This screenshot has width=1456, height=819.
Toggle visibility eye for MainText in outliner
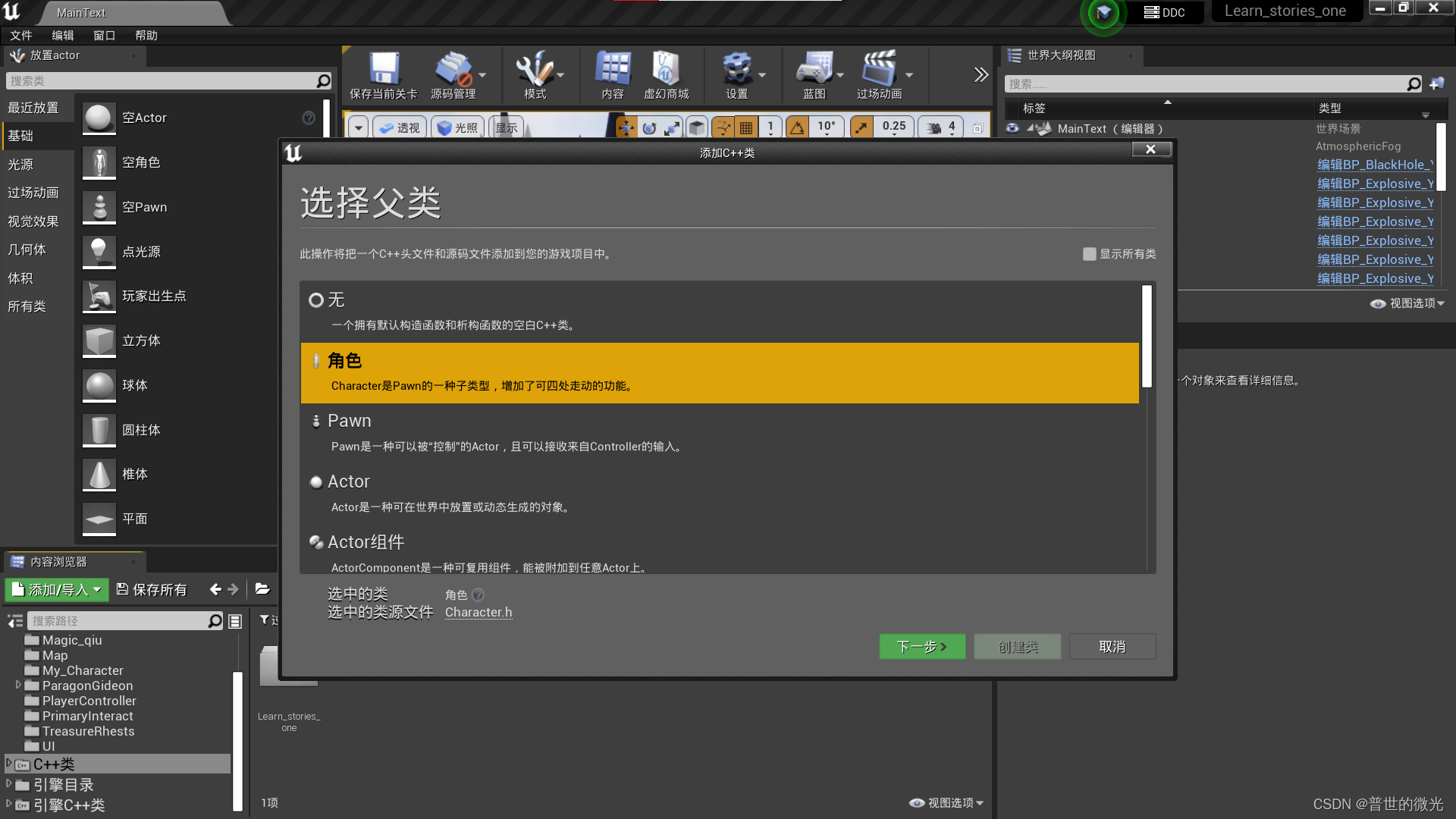1012,129
